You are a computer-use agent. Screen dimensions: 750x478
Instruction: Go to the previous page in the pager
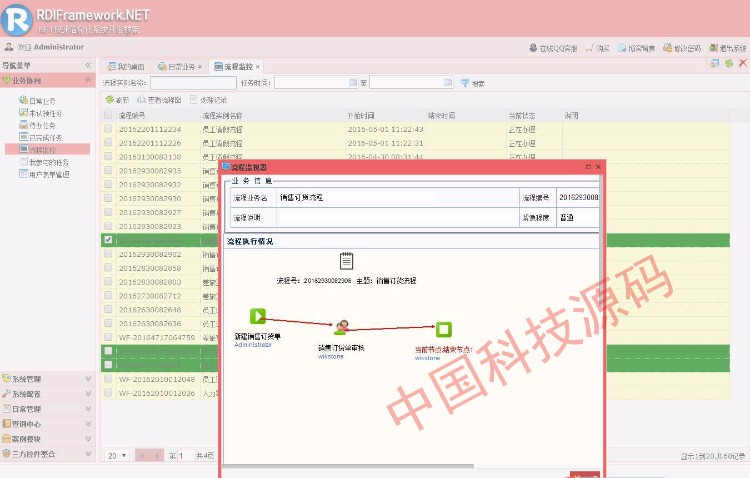click(x=157, y=456)
